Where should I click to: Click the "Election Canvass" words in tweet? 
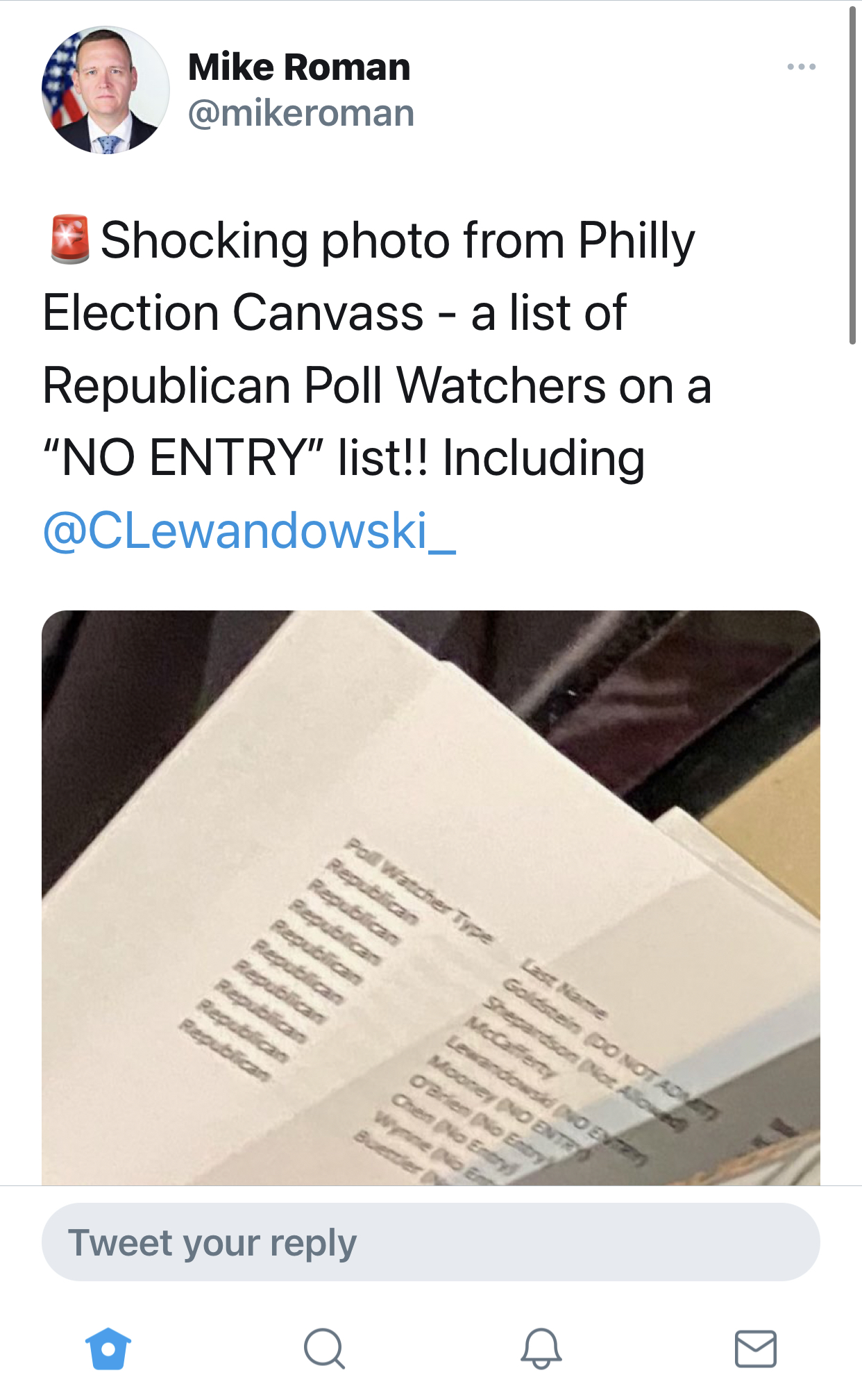pyautogui.click(x=233, y=313)
